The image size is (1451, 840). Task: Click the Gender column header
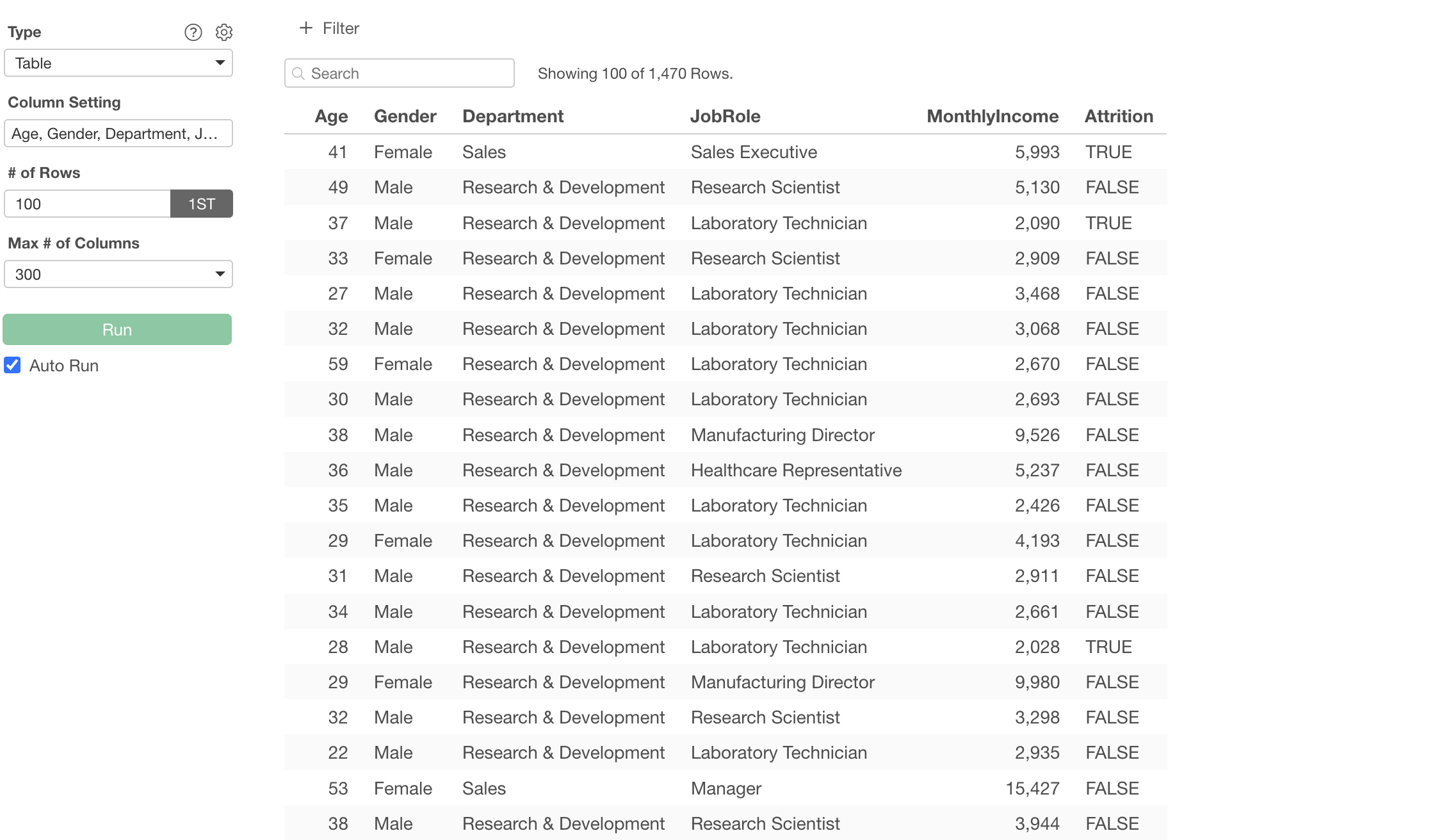pyautogui.click(x=405, y=116)
